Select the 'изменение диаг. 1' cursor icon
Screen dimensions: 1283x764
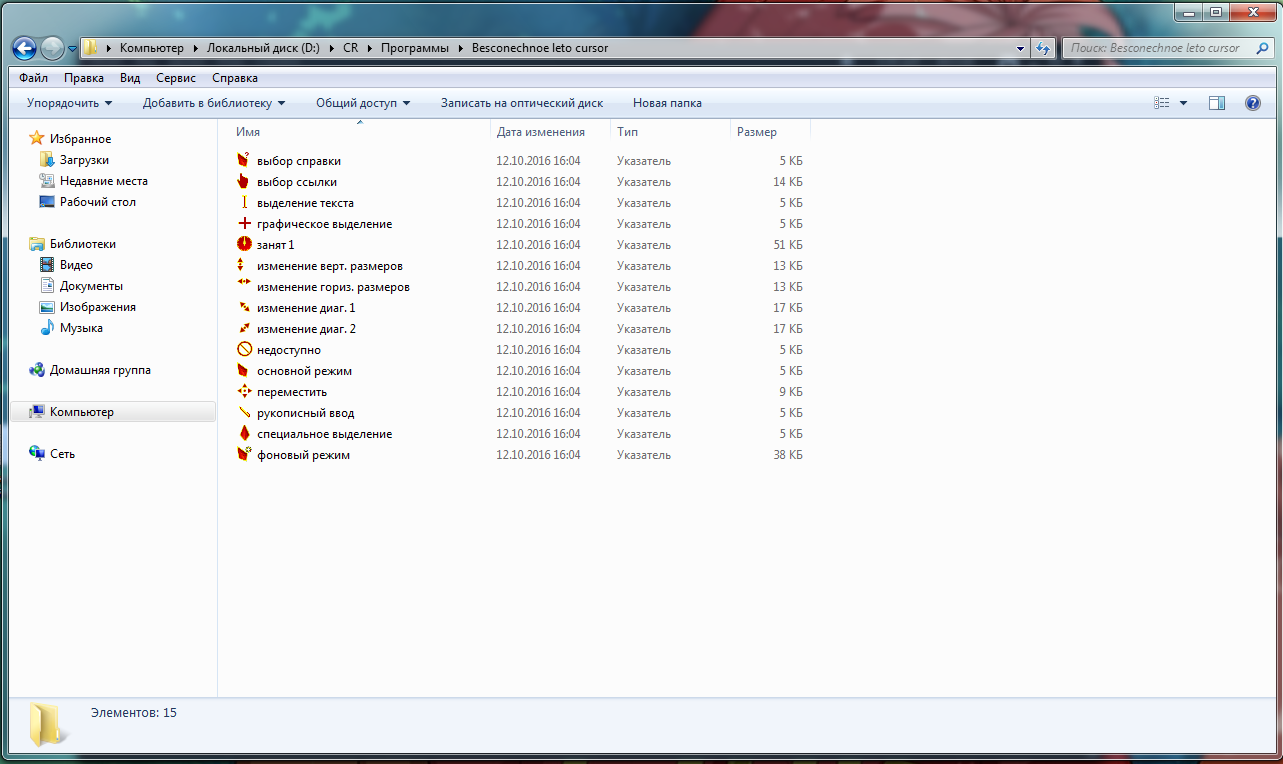(243, 307)
